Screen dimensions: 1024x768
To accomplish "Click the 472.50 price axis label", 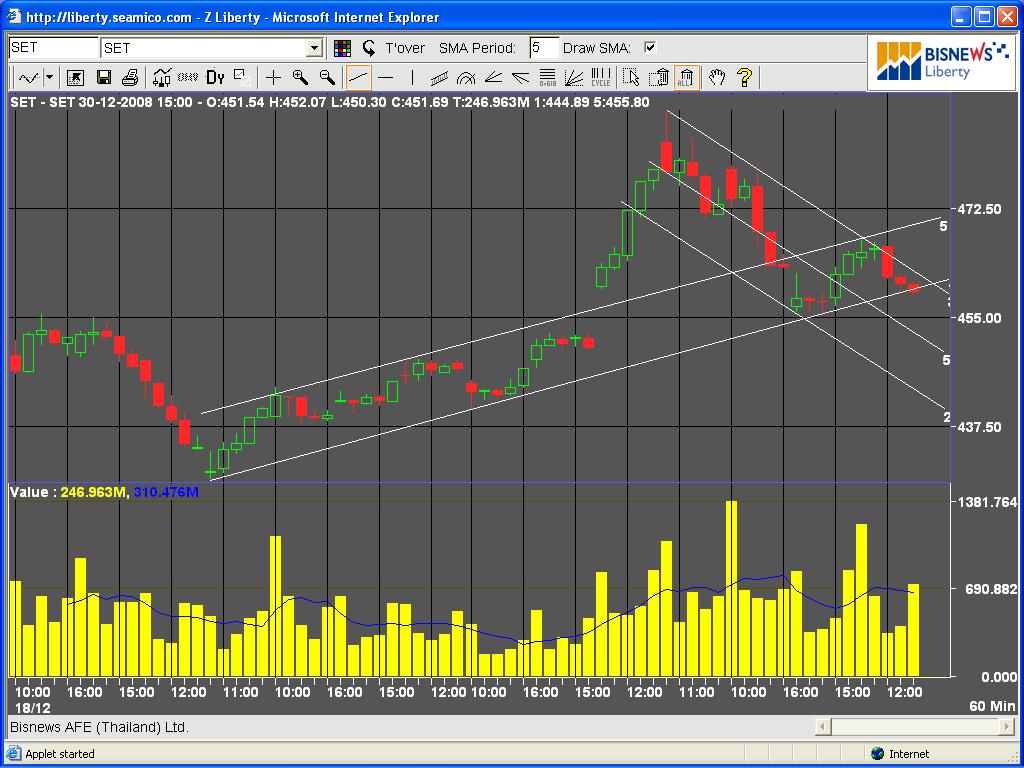I will (979, 209).
